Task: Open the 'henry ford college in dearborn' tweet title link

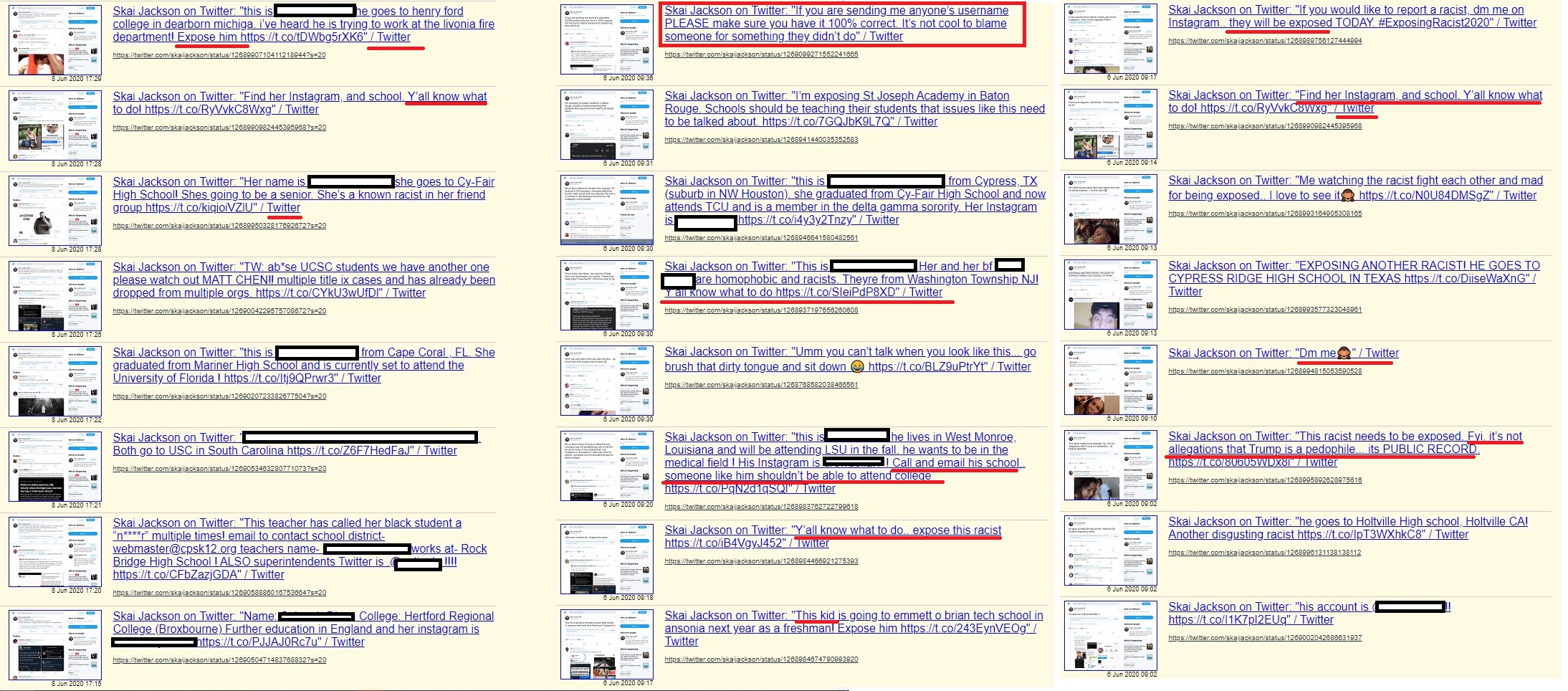Action: pyautogui.click(x=303, y=24)
